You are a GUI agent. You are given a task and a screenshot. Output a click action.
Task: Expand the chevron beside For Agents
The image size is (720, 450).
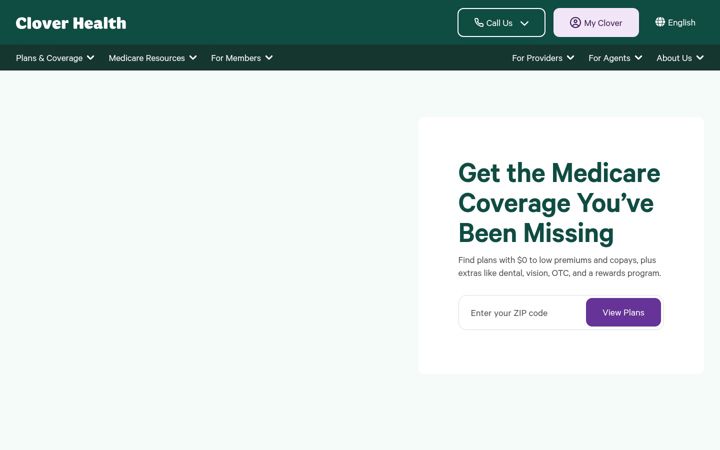[638, 58]
